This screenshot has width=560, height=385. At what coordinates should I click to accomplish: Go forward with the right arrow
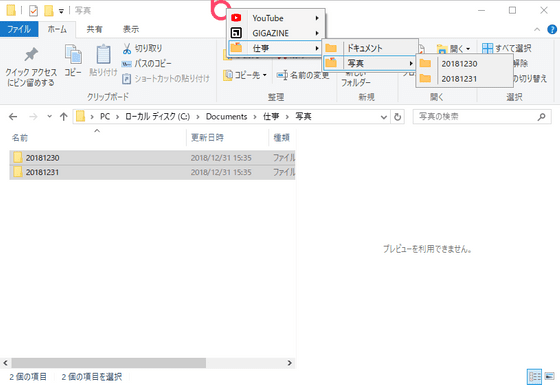33,116
